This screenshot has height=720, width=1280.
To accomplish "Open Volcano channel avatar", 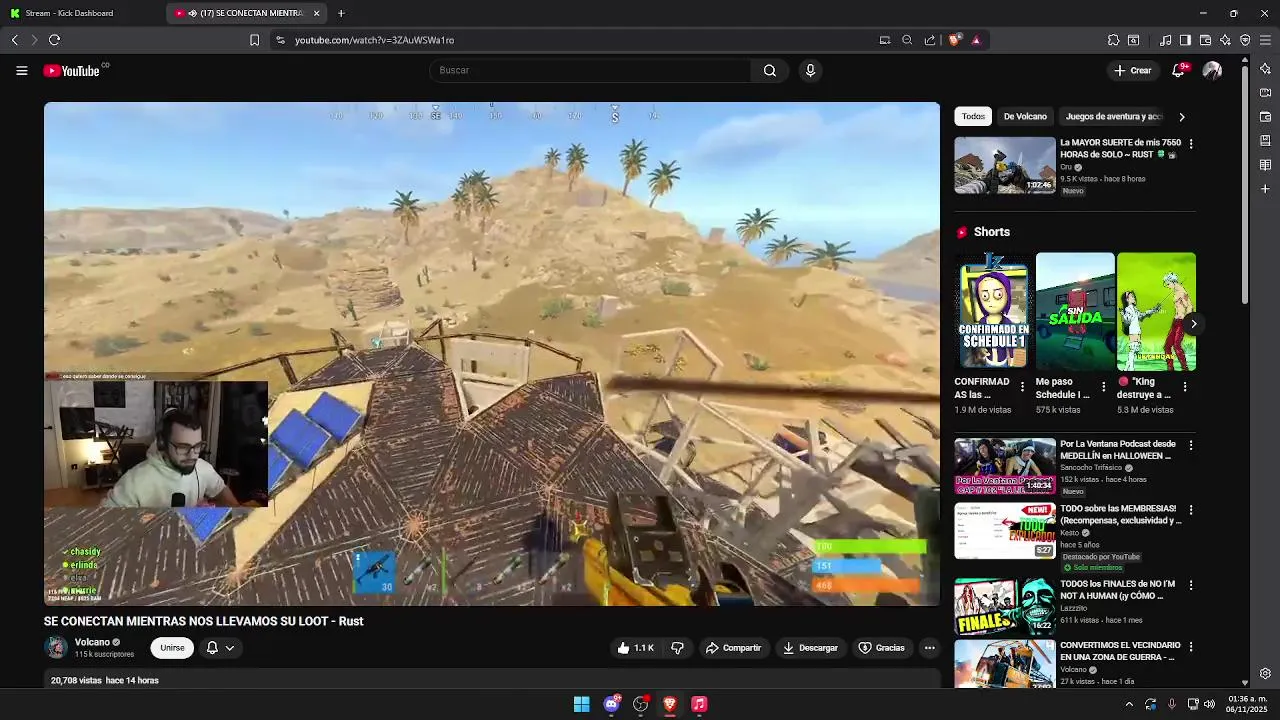I will [x=56, y=648].
